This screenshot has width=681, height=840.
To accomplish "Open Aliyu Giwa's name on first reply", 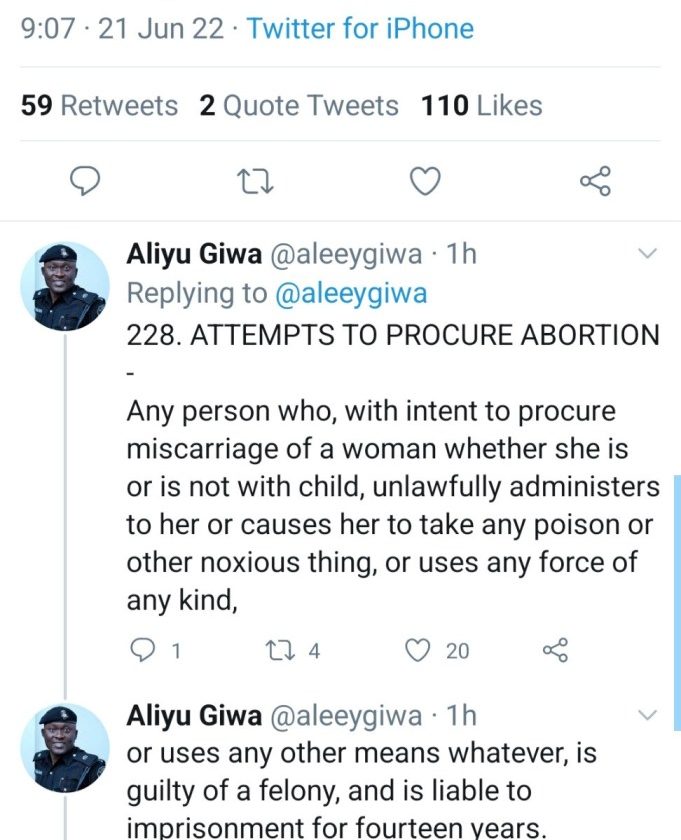I will [x=193, y=255].
